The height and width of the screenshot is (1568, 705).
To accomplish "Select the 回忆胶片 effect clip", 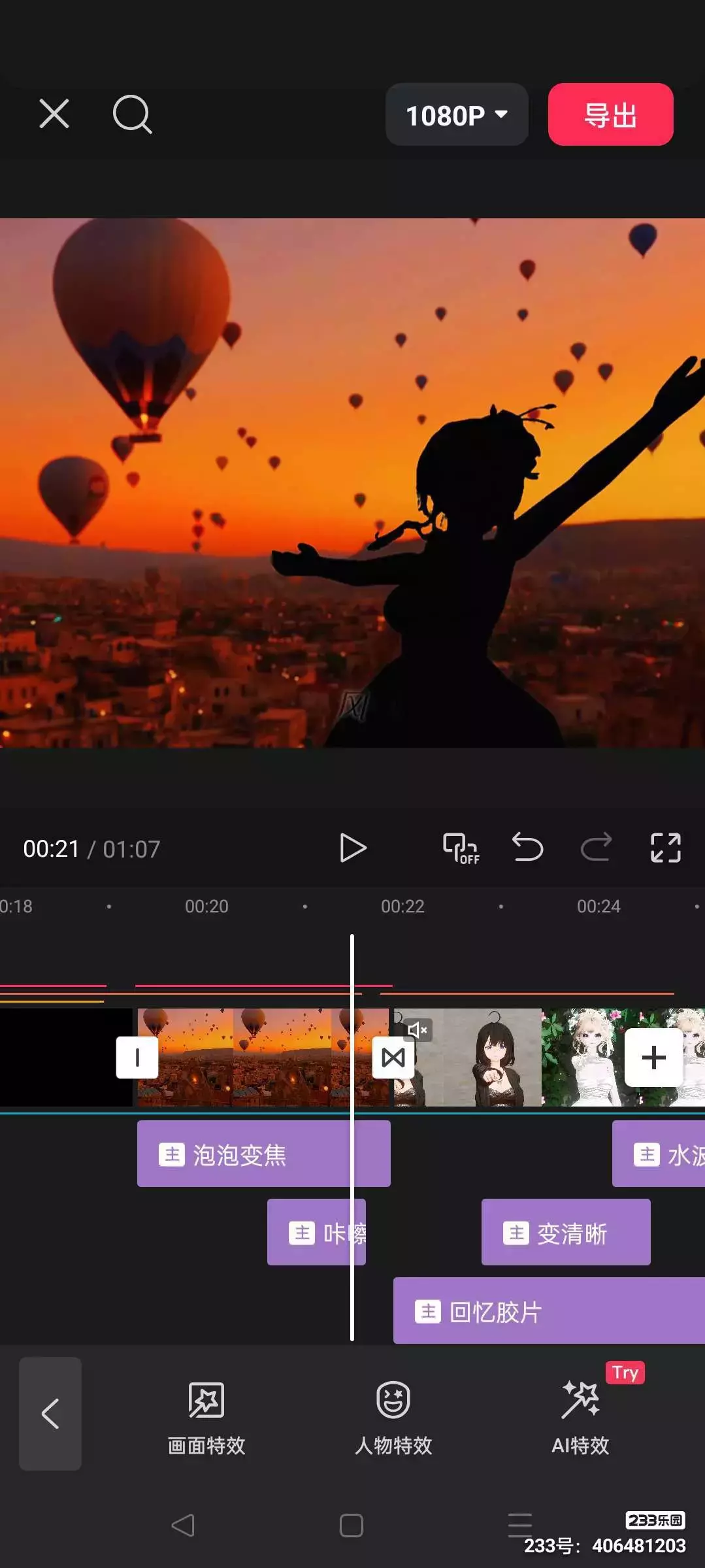I will click(x=549, y=1310).
